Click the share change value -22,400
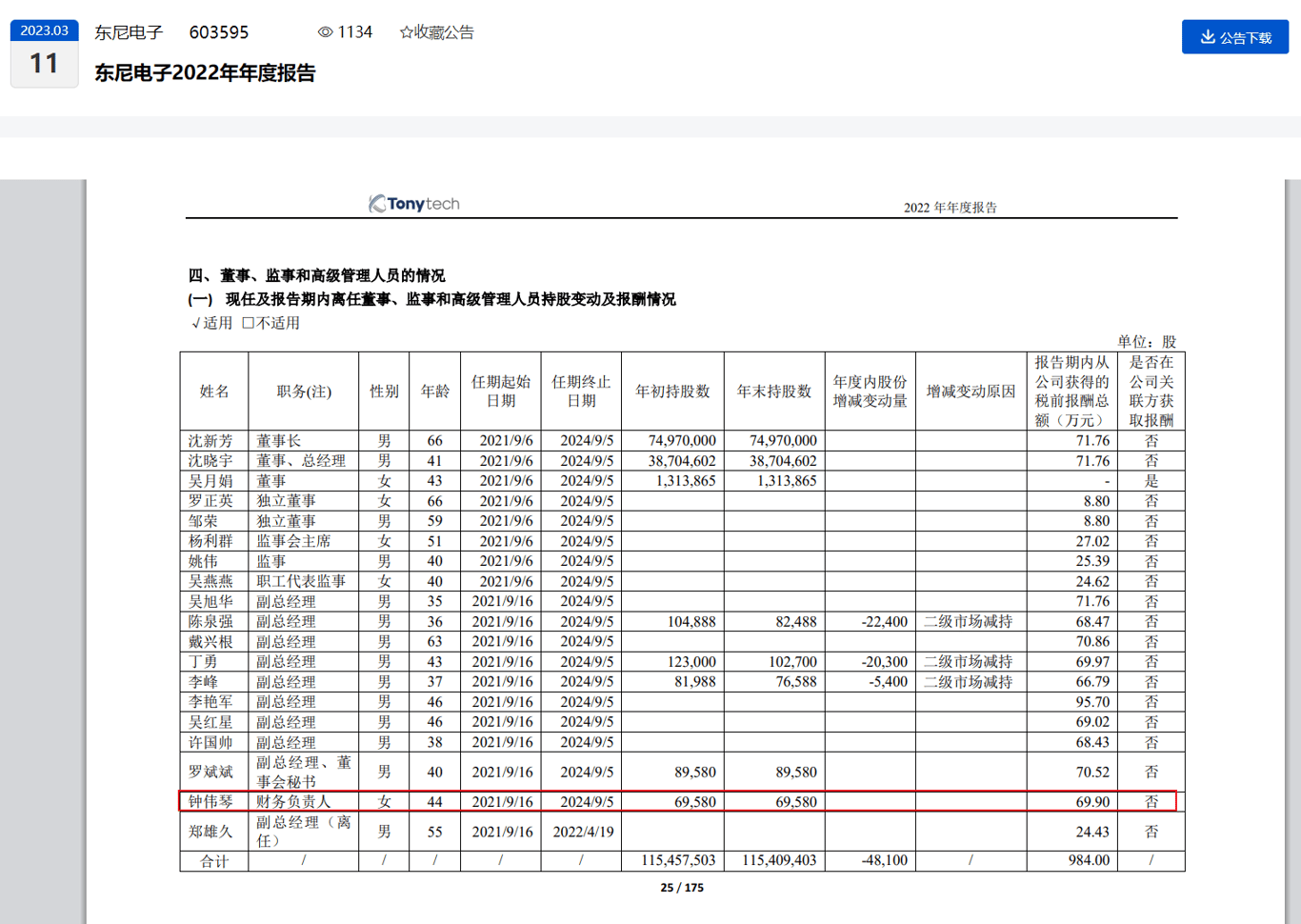The height and width of the screenshot is (924, 1301). [885, 622]
